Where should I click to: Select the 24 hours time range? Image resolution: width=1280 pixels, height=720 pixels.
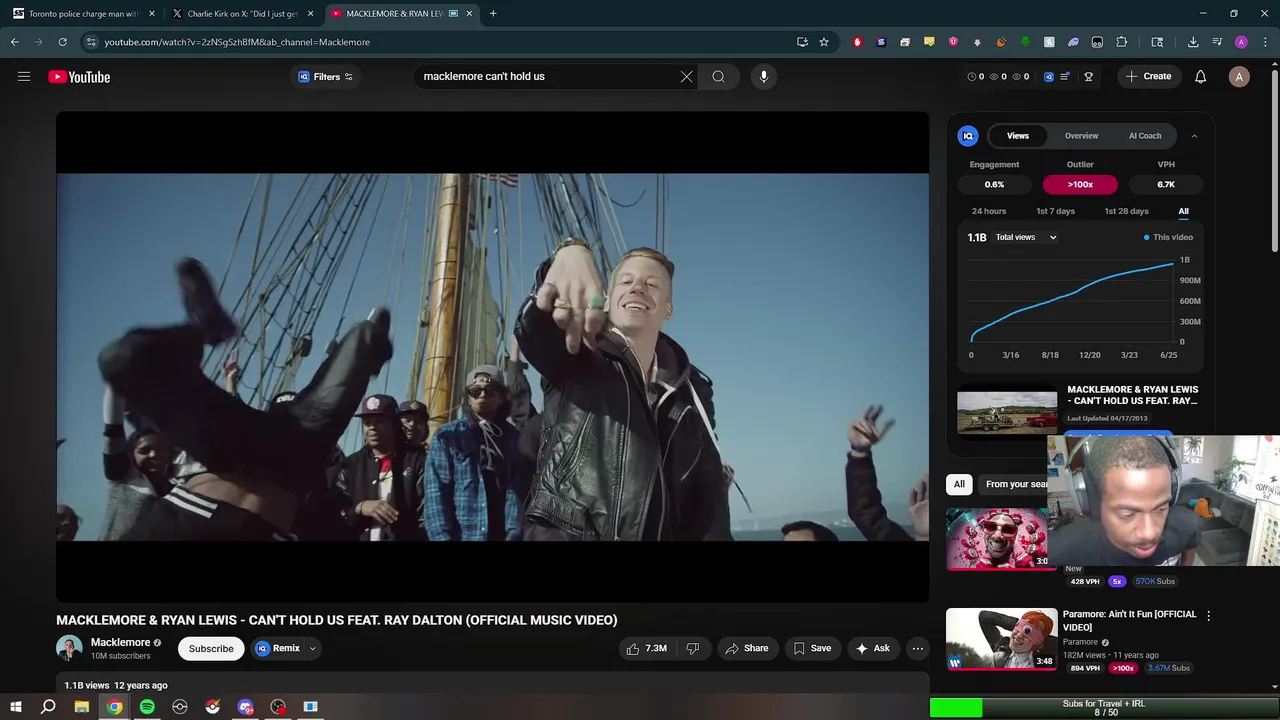point(989,211)
